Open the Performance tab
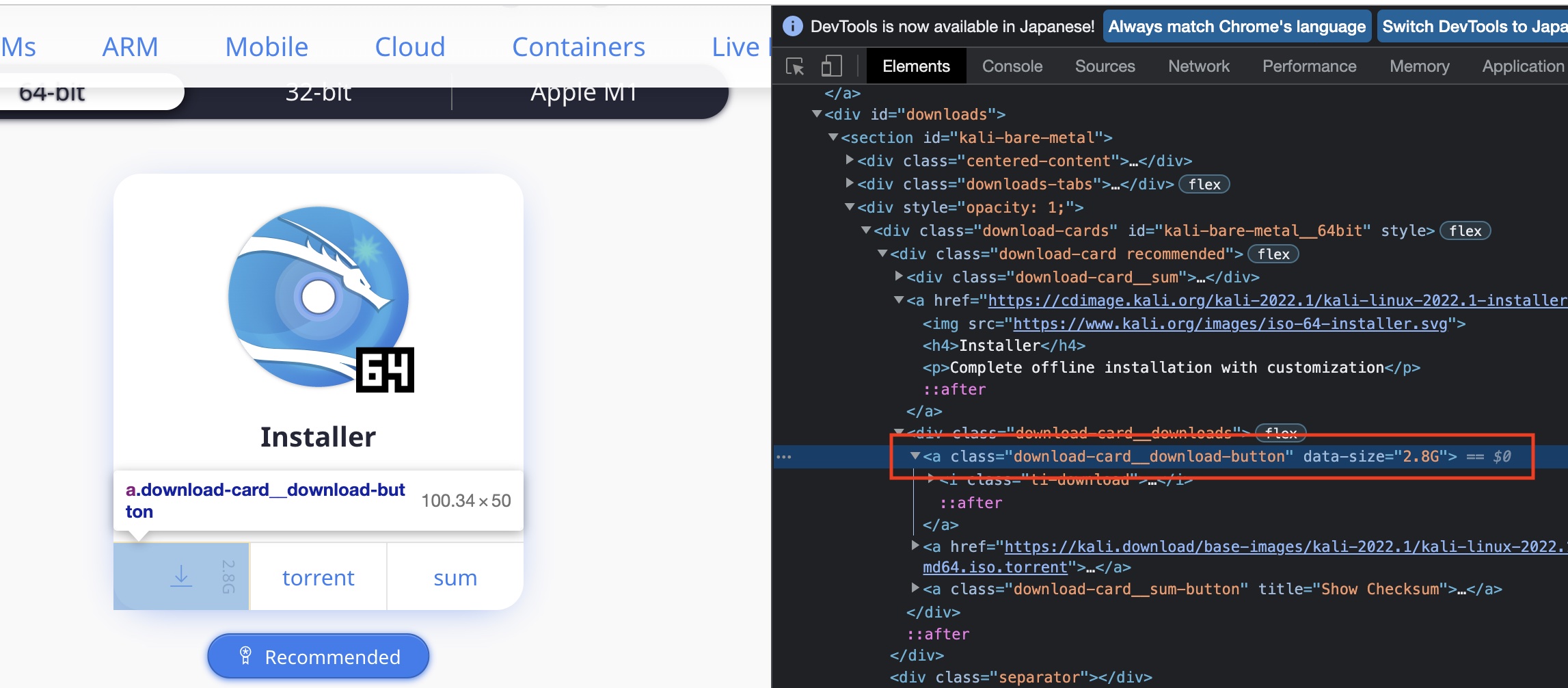This screenshot has height=688, width=1568. pos(1309,66)
